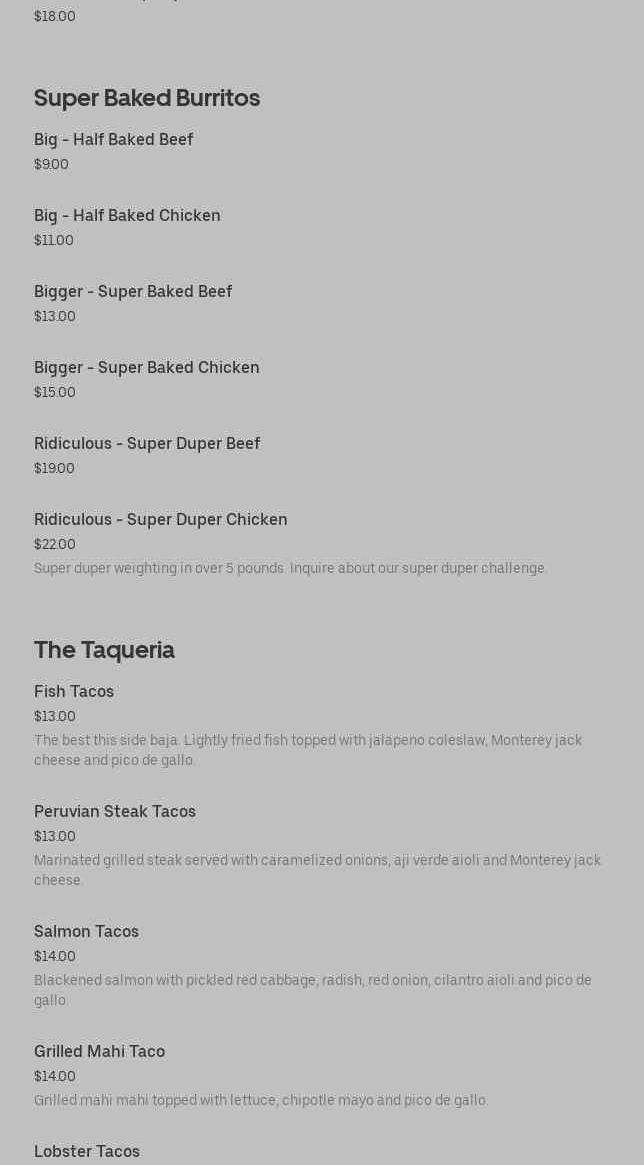Choose the Salmon Tacos item
This screenshot has width=644, height=1165.
(86, 932)
